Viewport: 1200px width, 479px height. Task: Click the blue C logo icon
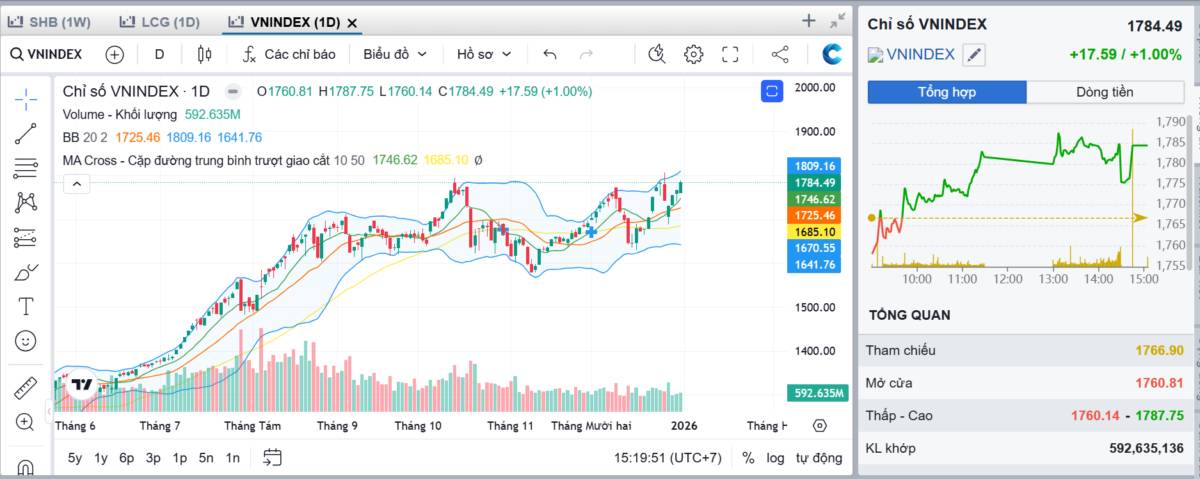(x=832, y=54)
